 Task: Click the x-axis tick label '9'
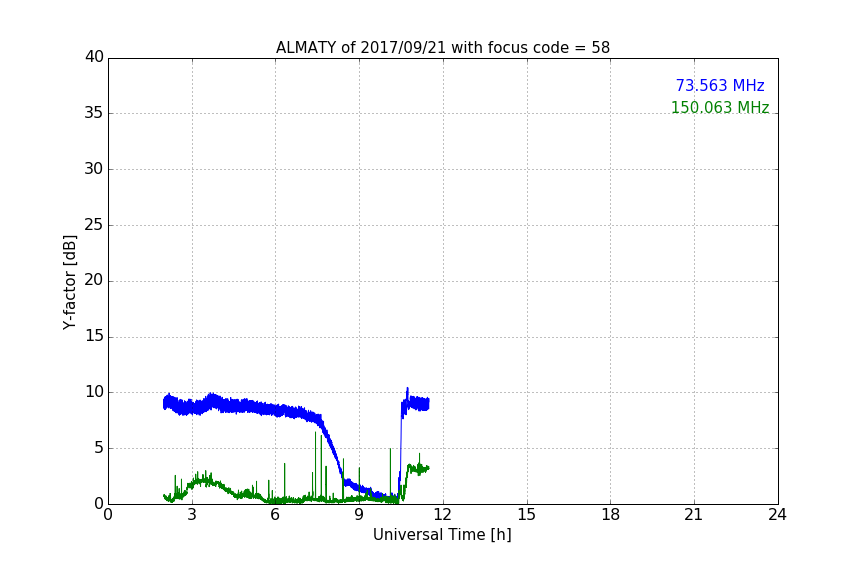click(359, 515)
